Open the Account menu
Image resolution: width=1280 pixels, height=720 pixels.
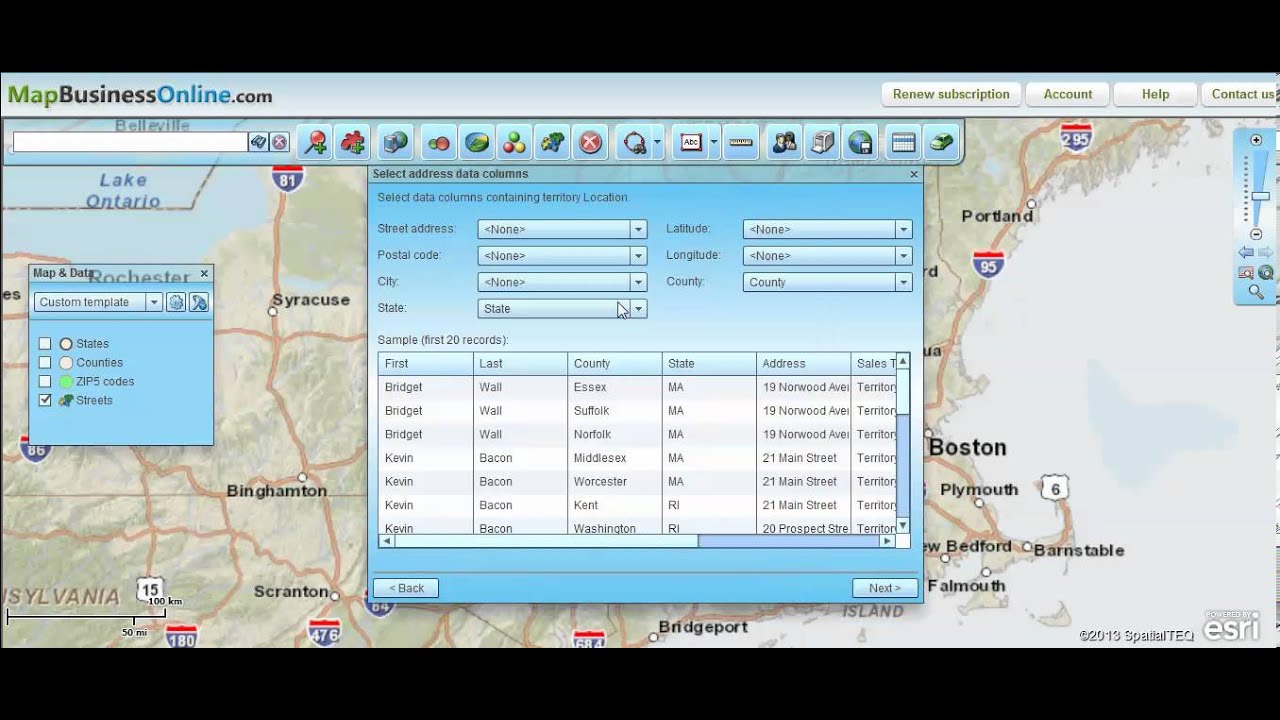coord(1068,94)
